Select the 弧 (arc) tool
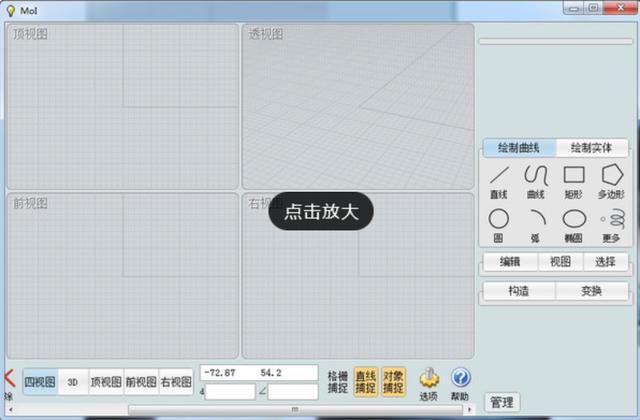The width and height of the screenshot is (640, 420). click(536, 225)
